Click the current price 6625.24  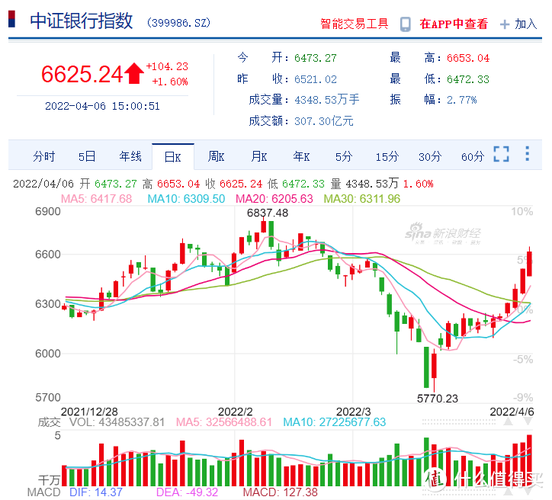(x=82, y=74)
